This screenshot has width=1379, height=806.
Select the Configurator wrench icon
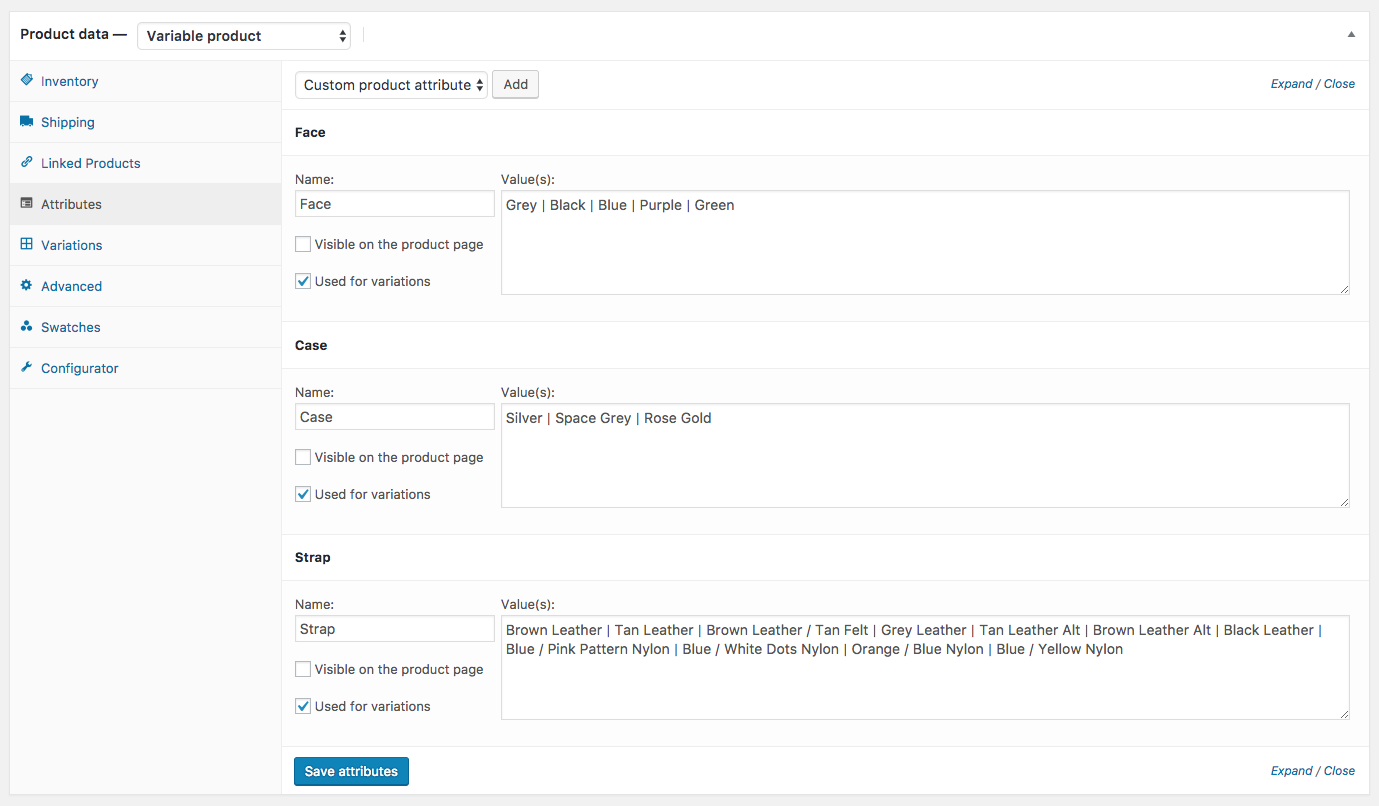point(25,368)
